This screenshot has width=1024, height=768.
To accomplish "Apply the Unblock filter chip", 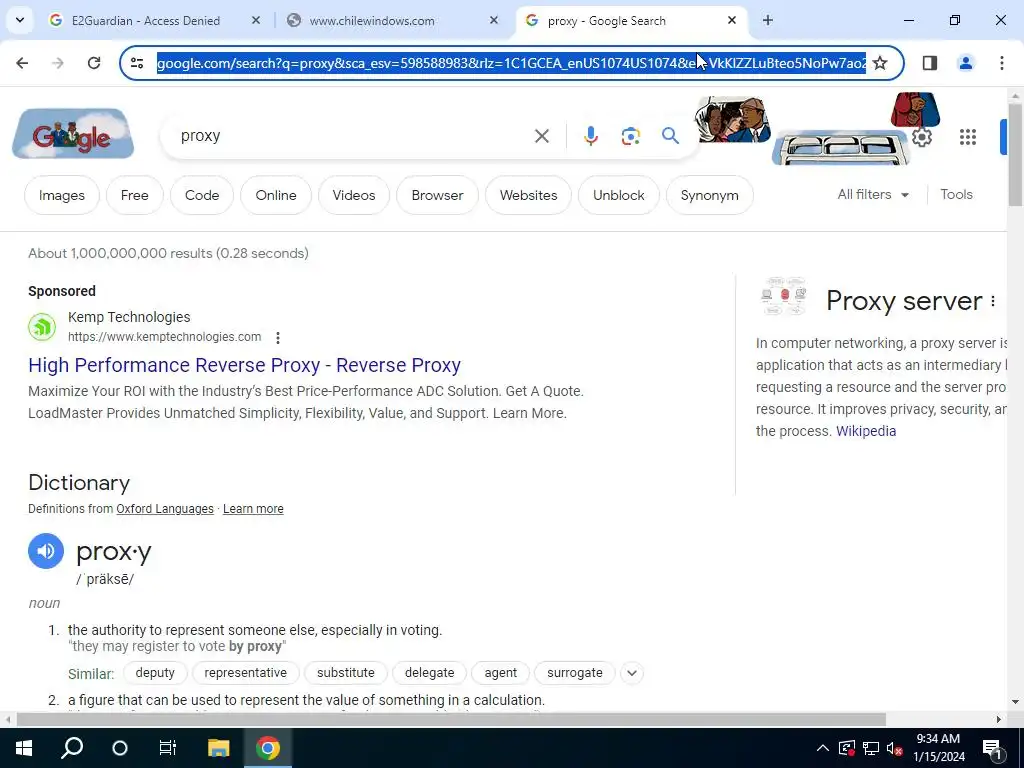I will (618, 195).
